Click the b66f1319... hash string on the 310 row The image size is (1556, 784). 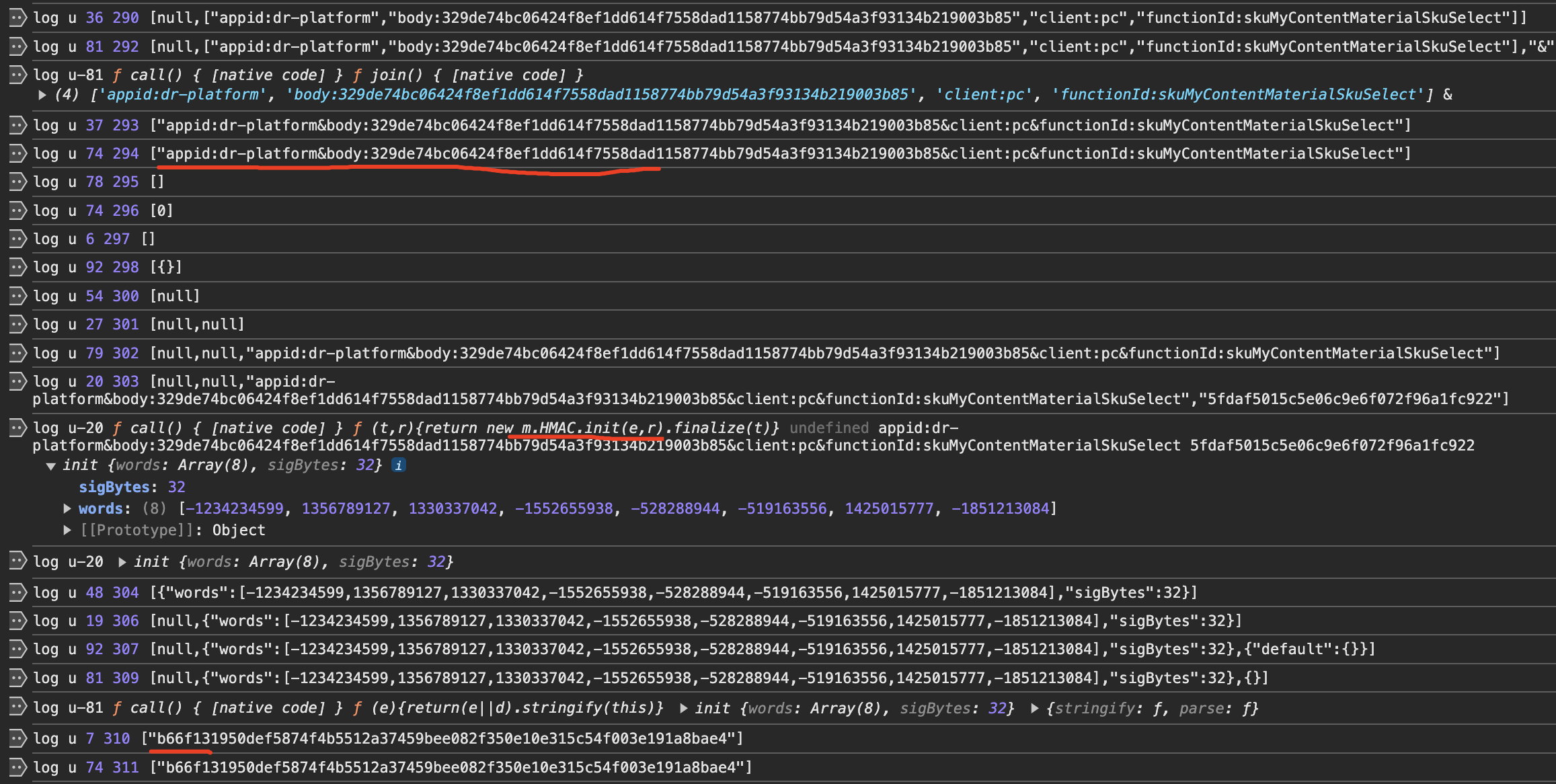pos(442,738)
